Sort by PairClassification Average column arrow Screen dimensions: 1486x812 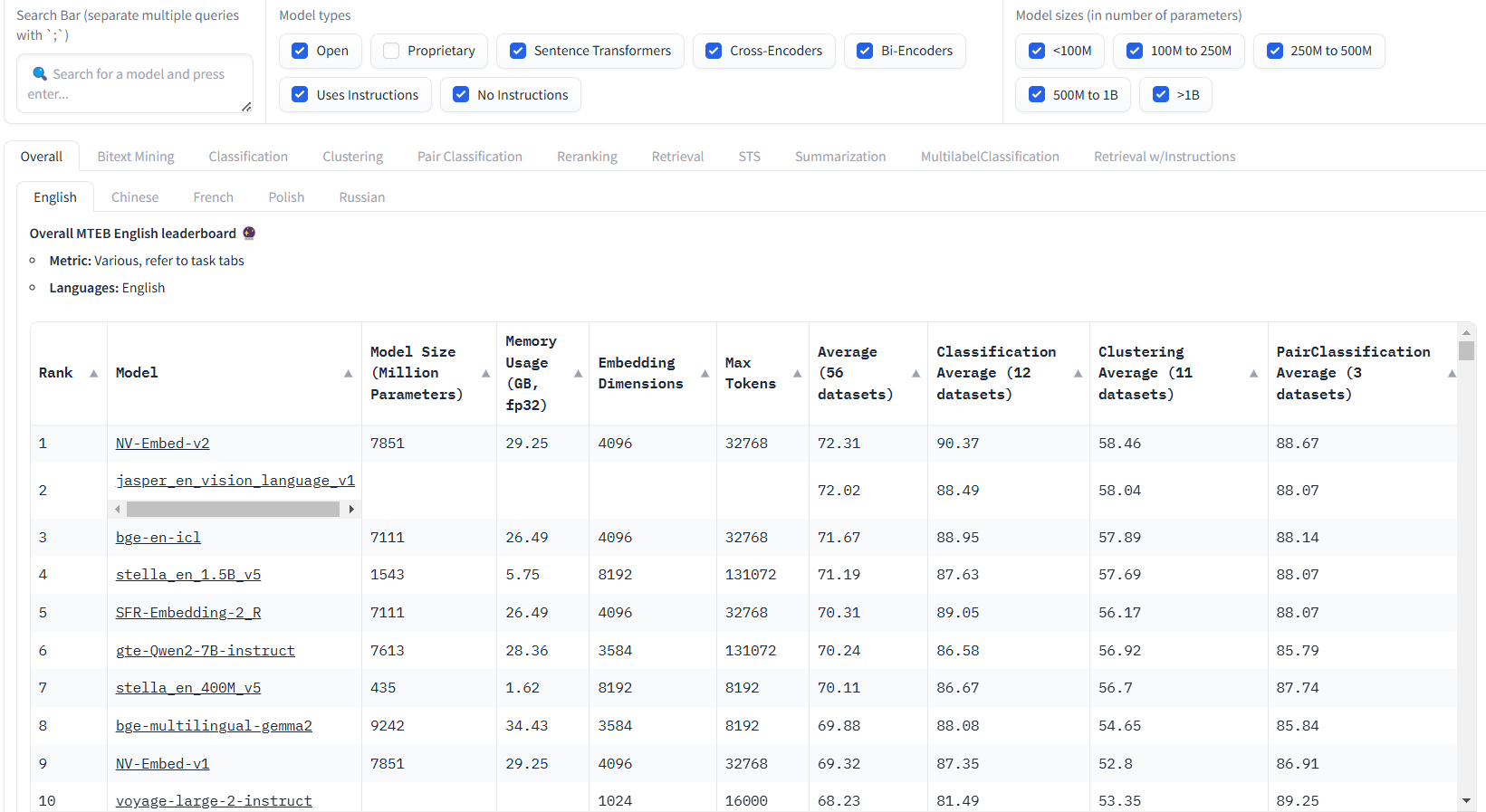point(1452,373)
